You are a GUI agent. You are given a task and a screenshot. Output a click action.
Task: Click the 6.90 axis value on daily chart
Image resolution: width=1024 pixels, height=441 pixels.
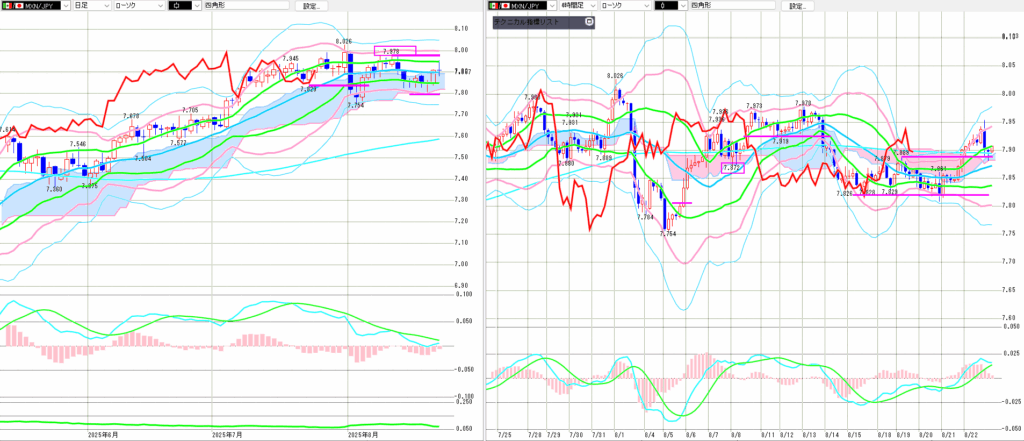460,286
